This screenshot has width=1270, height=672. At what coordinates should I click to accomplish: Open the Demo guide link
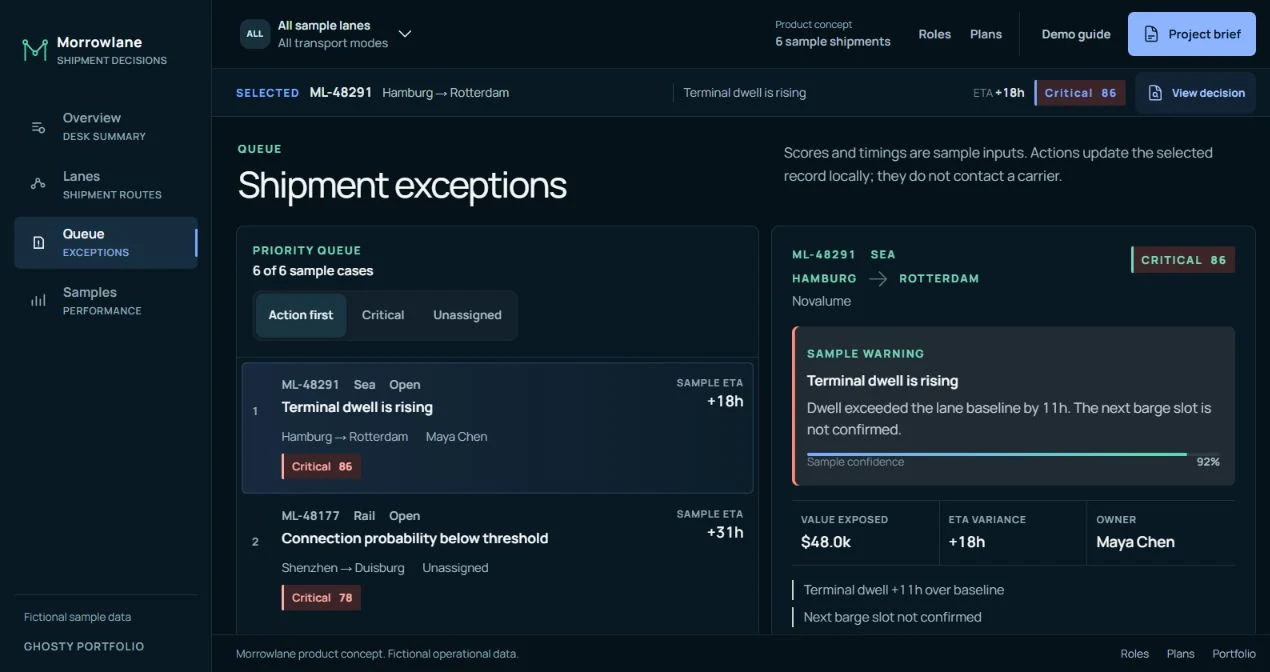1076,34
